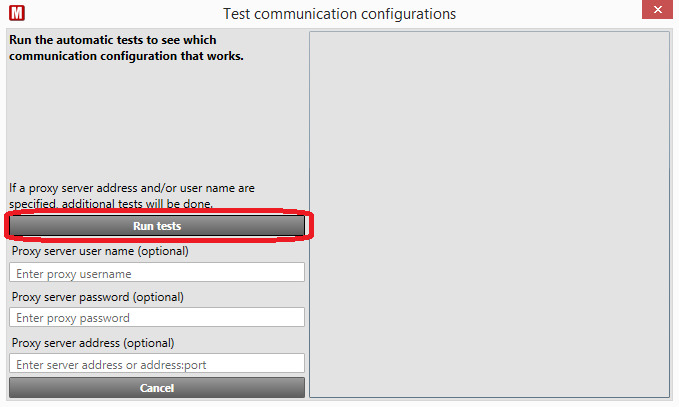Click the 'Proxy server user name (optional)' label
Viewport: 679px width, 407px height.
pos(100,251)
